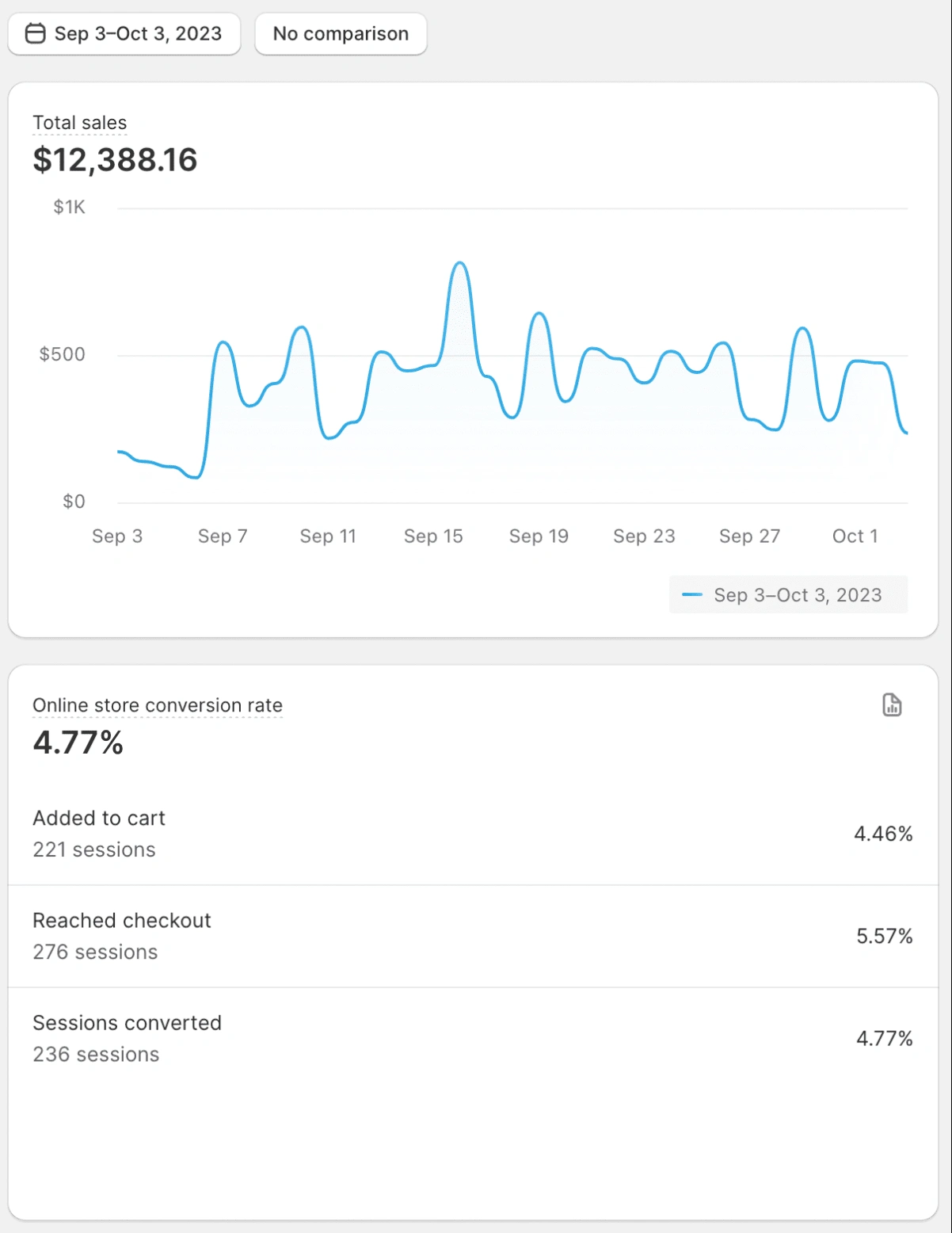Click the 5.57% reached checkout percentage

coord(884,936)
